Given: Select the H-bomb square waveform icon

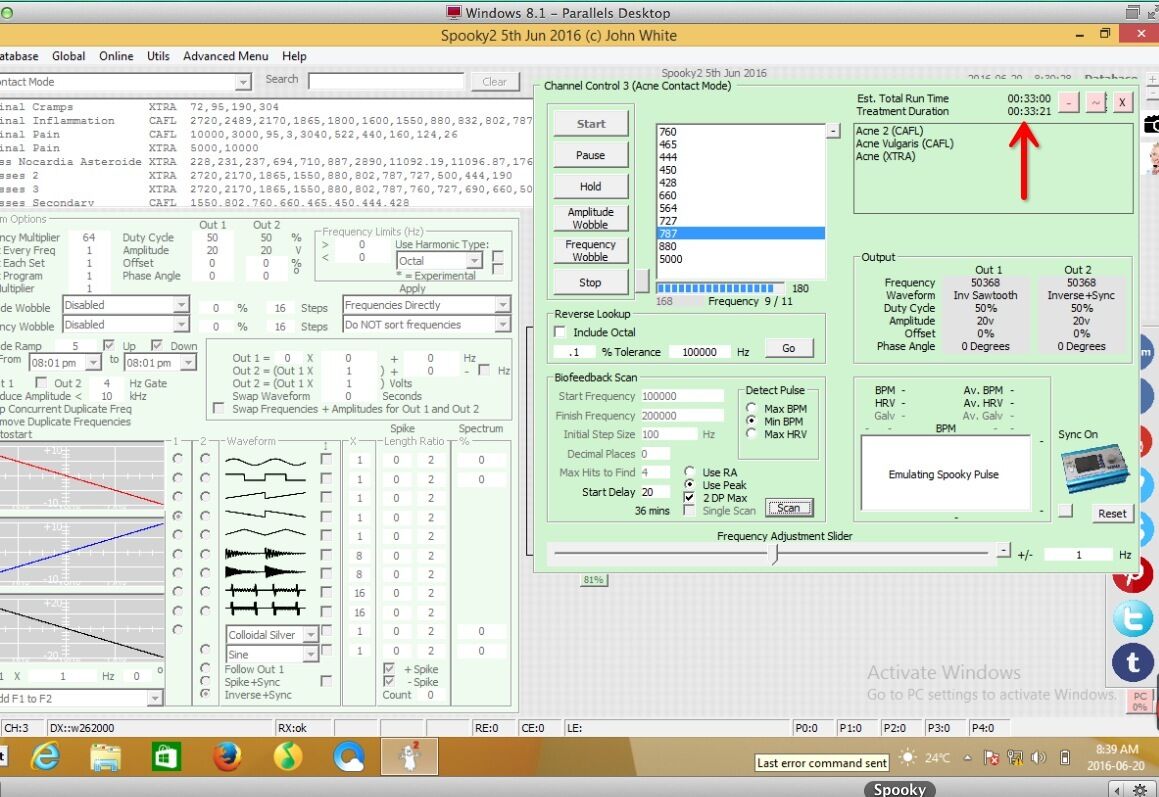Looking at the screenshot, I should pyautogui.click(x=265, y=610).
